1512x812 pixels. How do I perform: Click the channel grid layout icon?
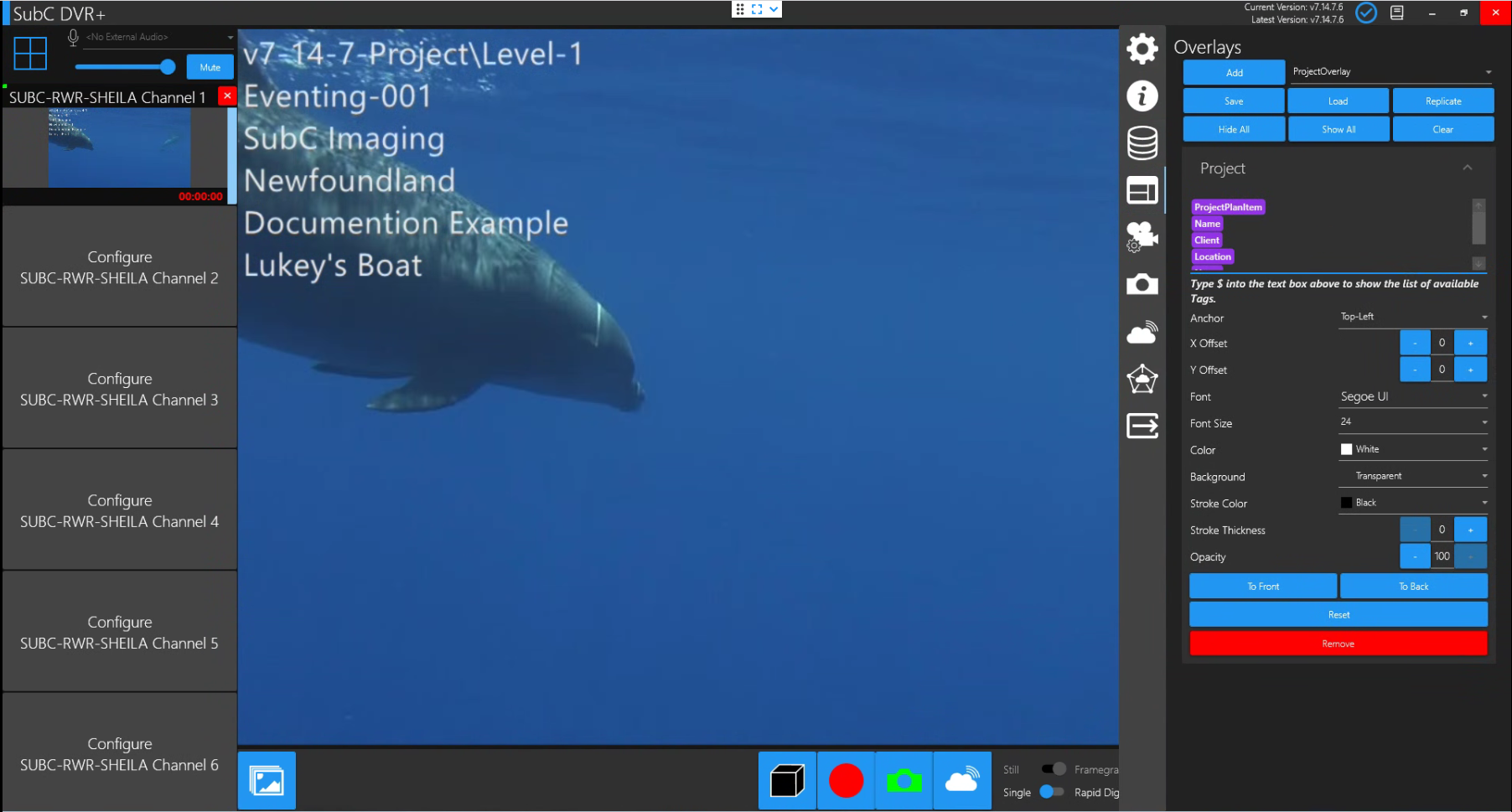(30, 54)
